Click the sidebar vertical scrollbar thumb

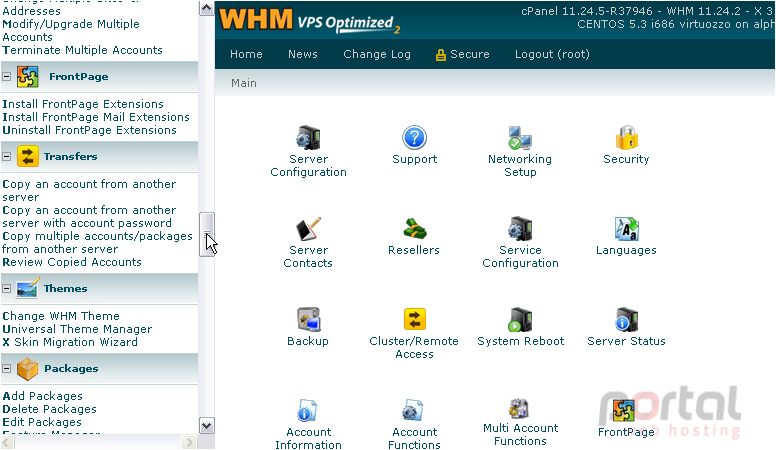tap(206, 235)
